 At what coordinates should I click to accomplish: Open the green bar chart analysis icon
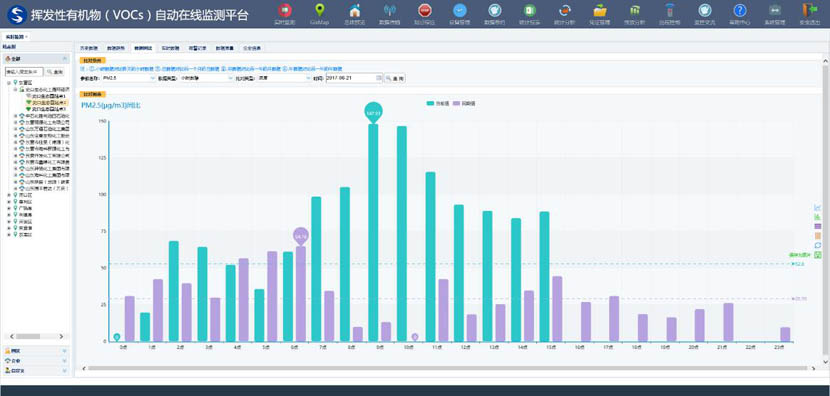tap(635, 10)
